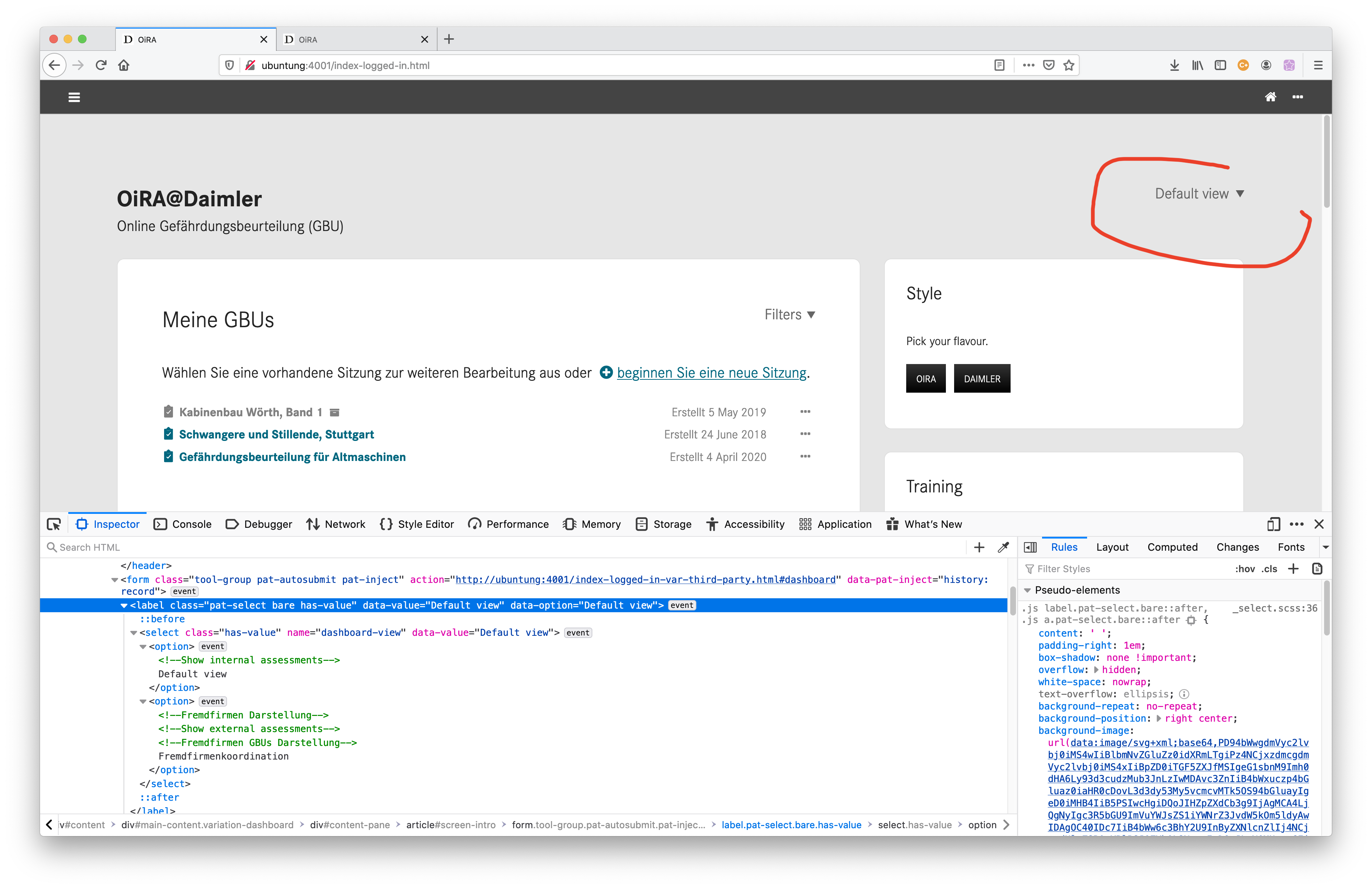The width and height of the screenshot is (1372, 889).
Task: Collapse the select.has-value node in Inspector
Action: click(134, 633)
